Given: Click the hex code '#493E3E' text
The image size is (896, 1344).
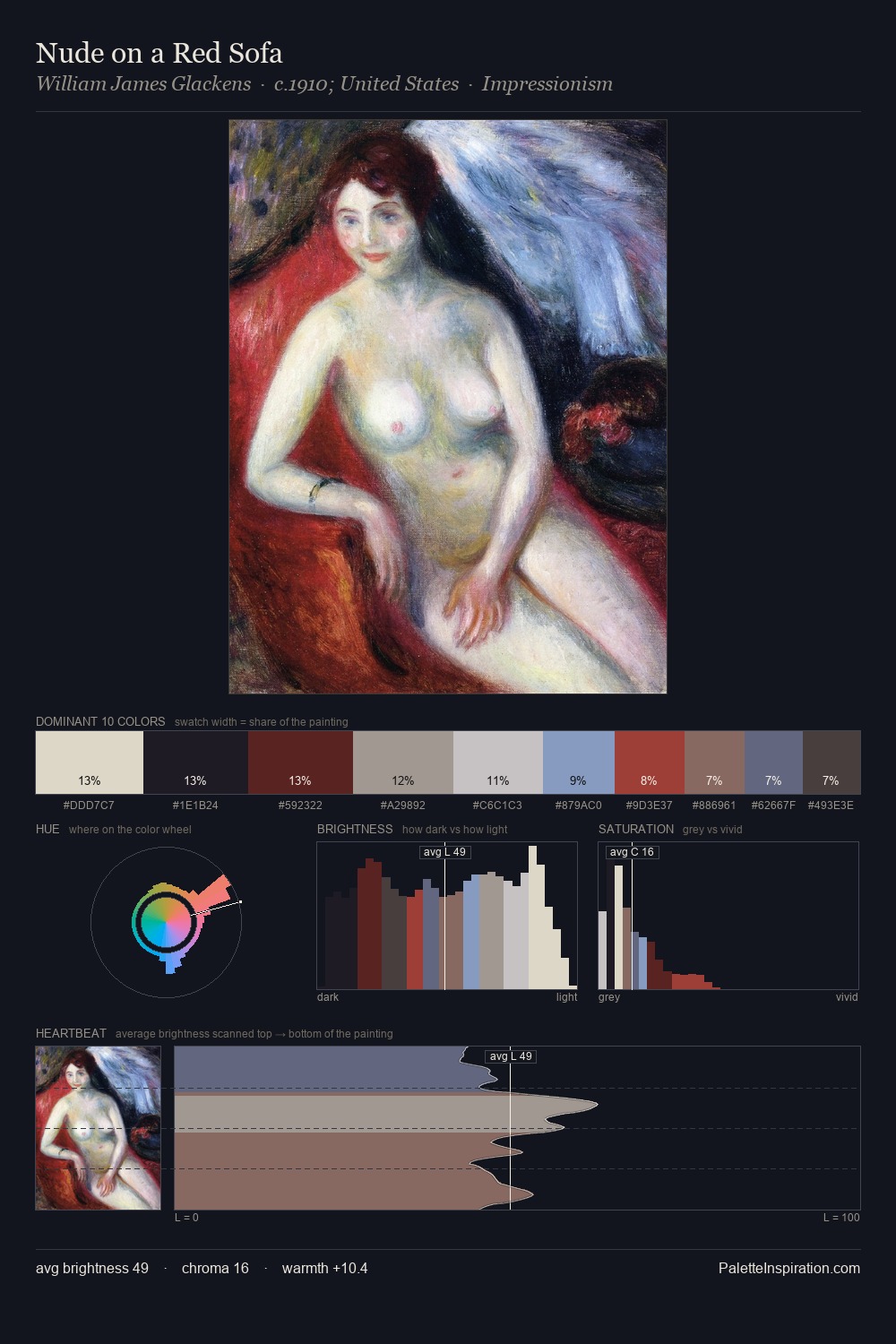Looking at the screenshot, I should point(831,806).
